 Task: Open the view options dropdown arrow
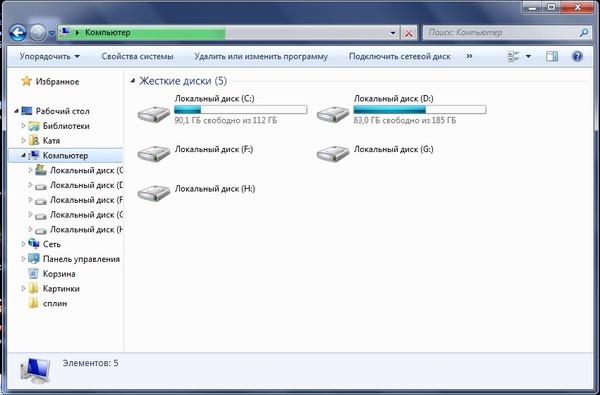tap(528, 56)
